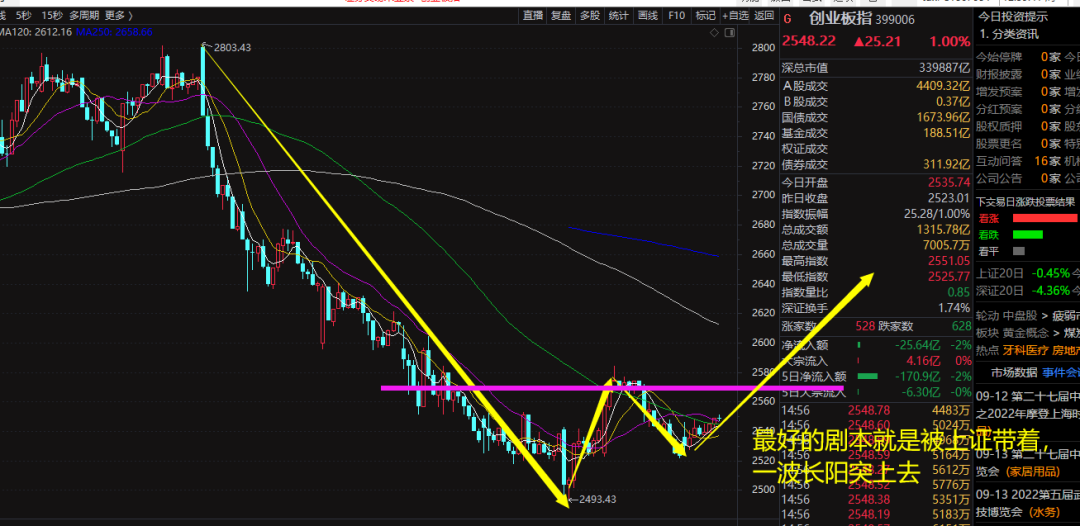Viewport: 1080px width, 526px height.
Task: Open the 直播 live broadcast toolbar button
Action: coord(532,15)
